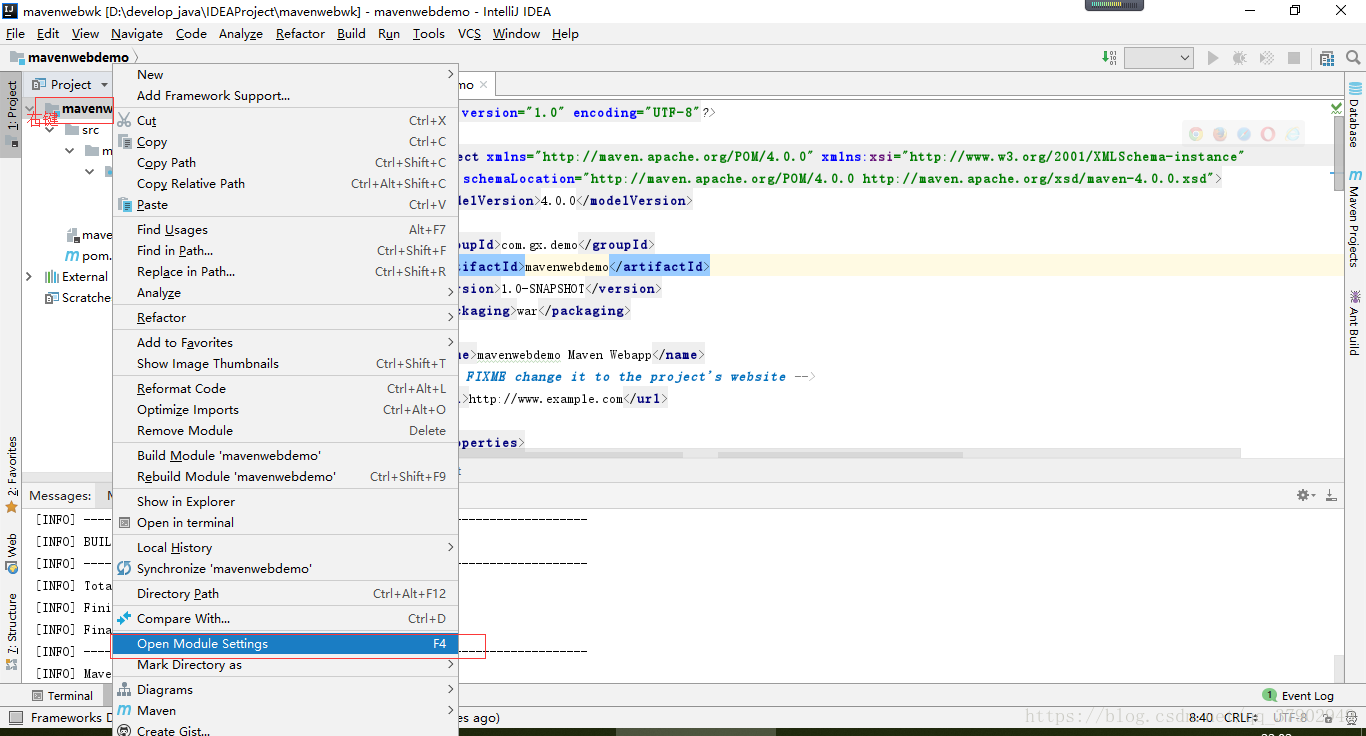Click the Messages: tab label
This screenshot has width=1366, height=736.
pos(60,496)
